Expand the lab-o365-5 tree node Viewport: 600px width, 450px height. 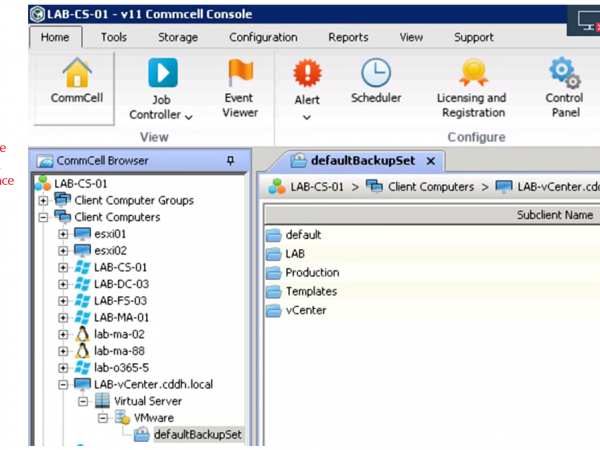coord(63,368)
